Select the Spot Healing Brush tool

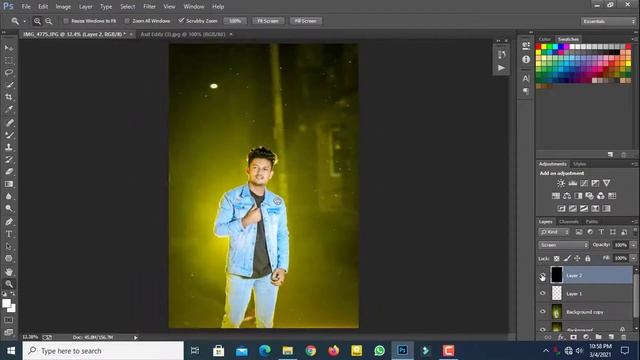[9, 122]
